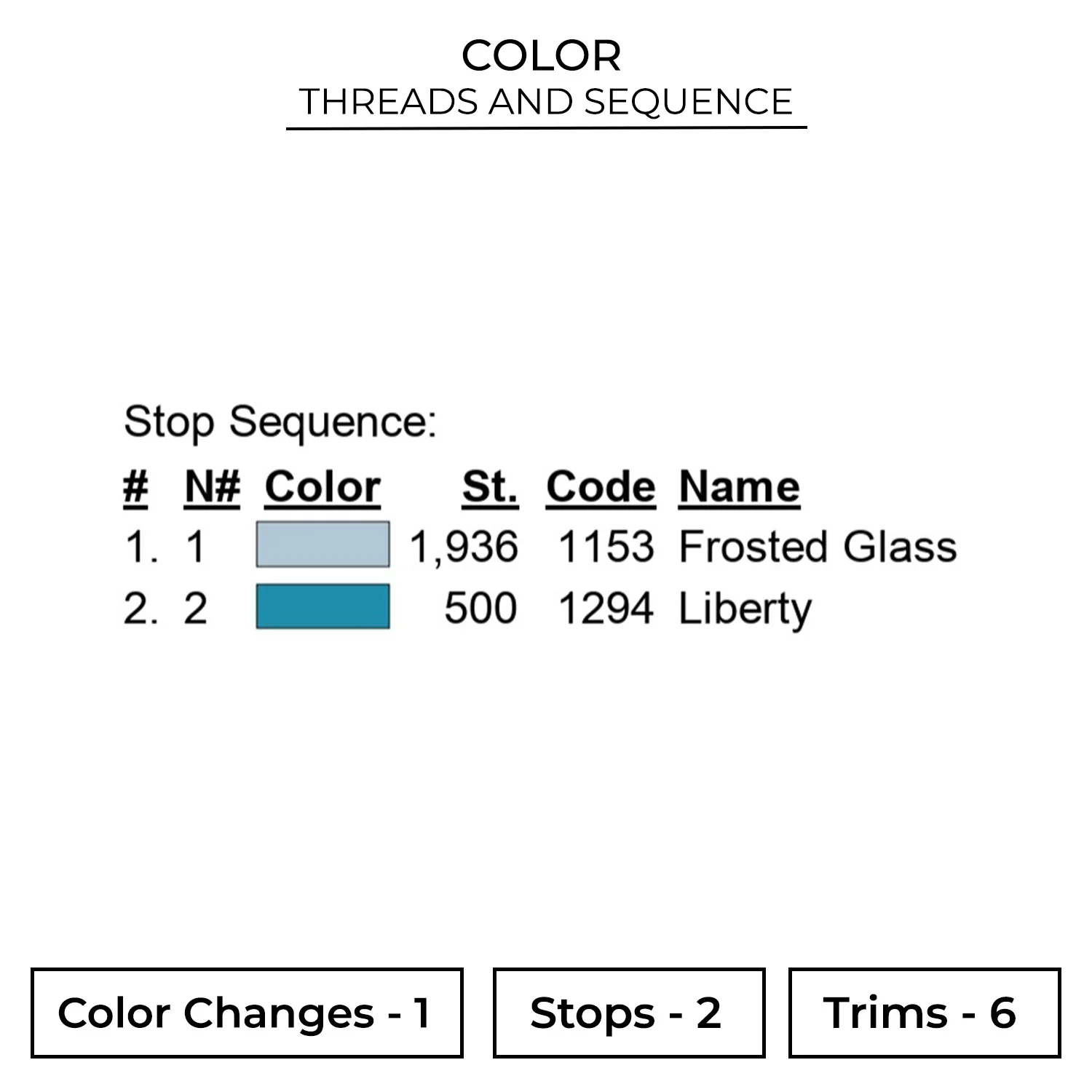Click the Name column header
The width and height of the screenshot is (1092, 1092).
(739, 486)
